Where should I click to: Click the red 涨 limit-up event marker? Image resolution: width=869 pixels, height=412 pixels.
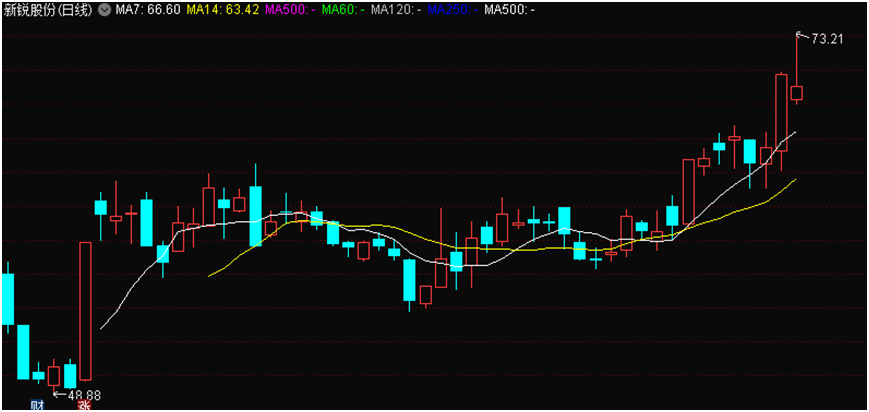tap(85, 405)
